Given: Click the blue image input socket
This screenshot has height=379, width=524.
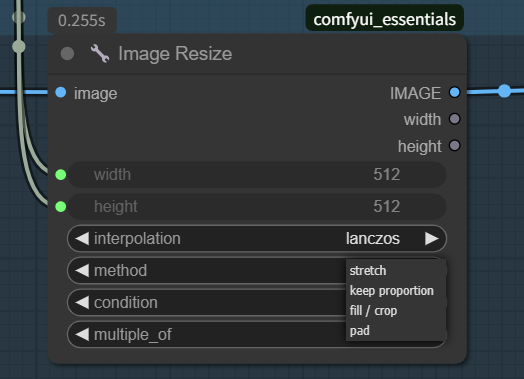Looking at the screenshot, I should pyautogui.click(x=60, y=93).
